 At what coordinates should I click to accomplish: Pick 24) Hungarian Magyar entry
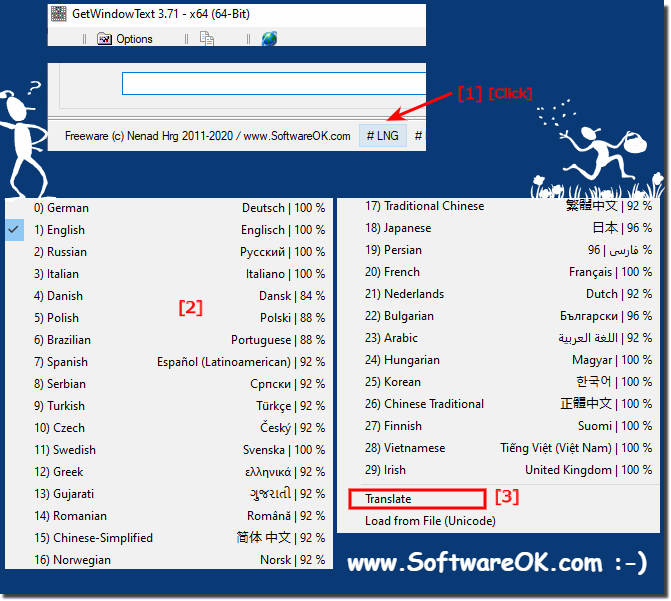(x=499, y=360)
